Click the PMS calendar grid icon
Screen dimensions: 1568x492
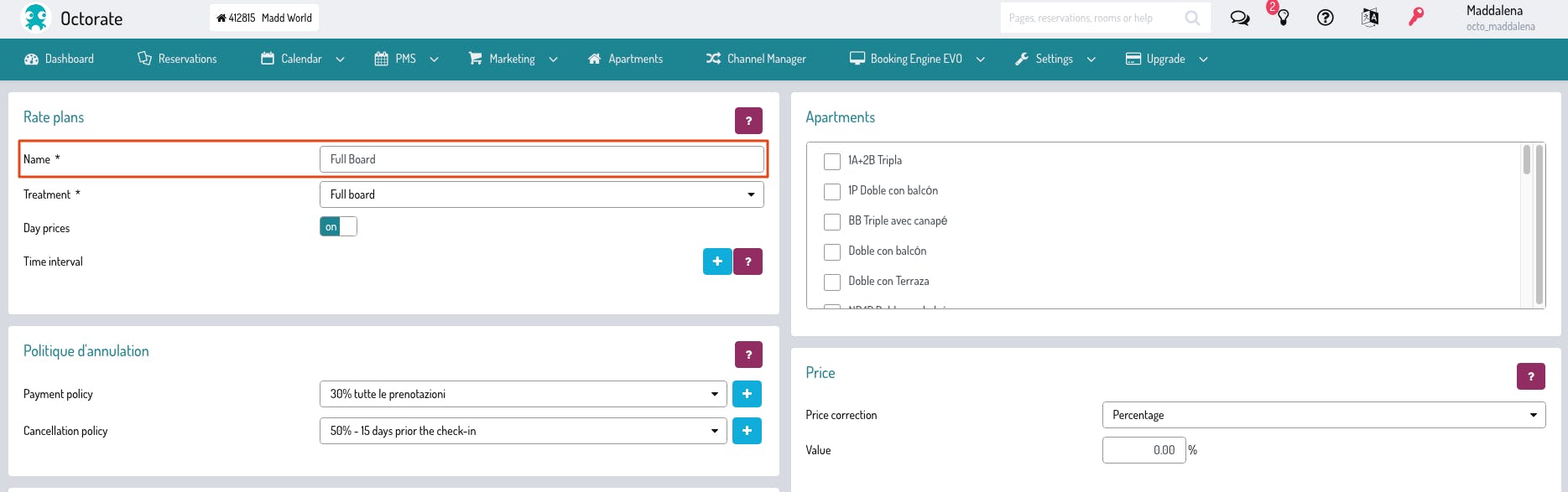click(x=381, y=59)
